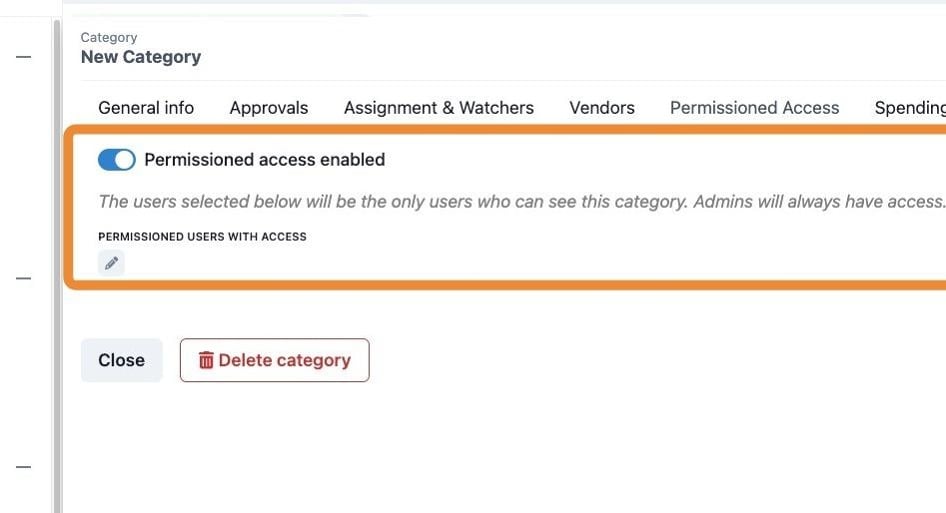946x513 pixels.
Task: Go to the Assignment & Watchers tab
Action: pos(439,108)
